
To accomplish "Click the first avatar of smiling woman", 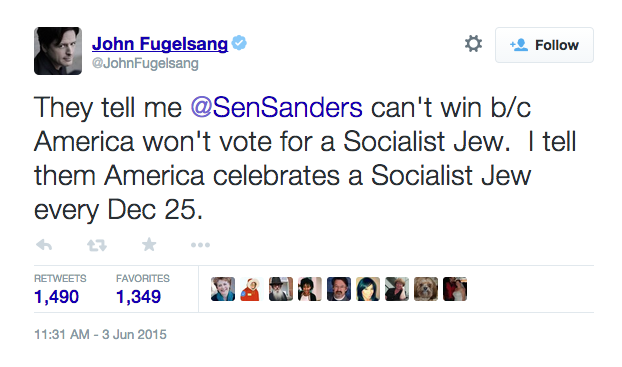I will (x=223, y=289).
